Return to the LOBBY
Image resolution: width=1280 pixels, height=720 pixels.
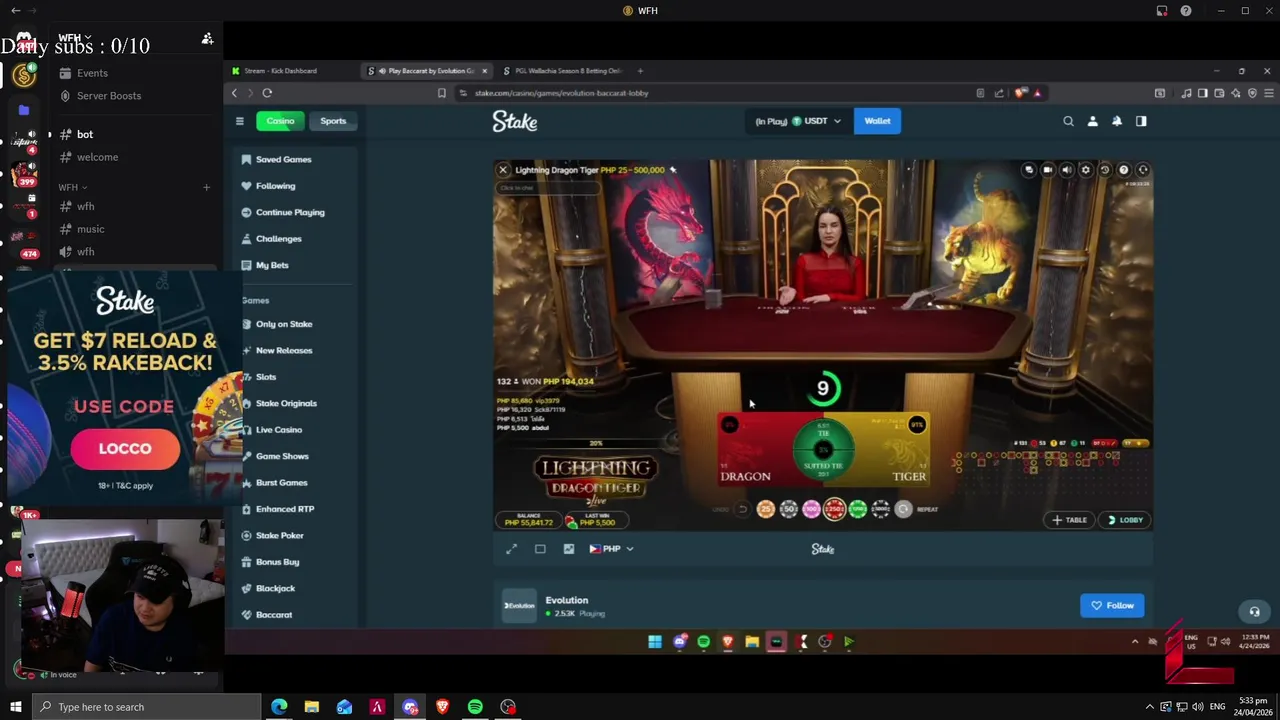[x=1125, y=520]
